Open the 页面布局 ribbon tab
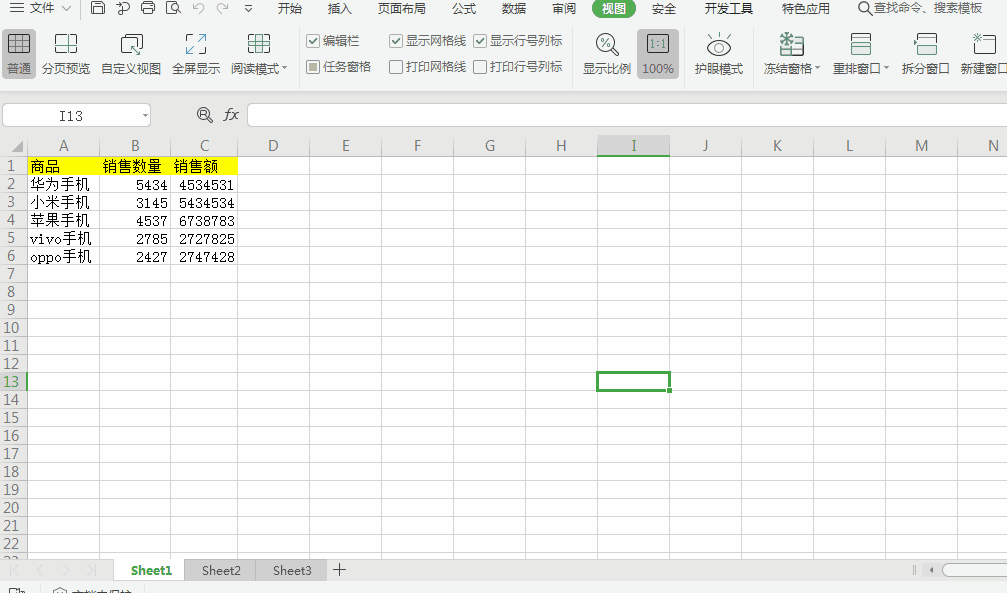Viewport: 1007px width, 593px height. pyautogui.click(x=401, y=8)
